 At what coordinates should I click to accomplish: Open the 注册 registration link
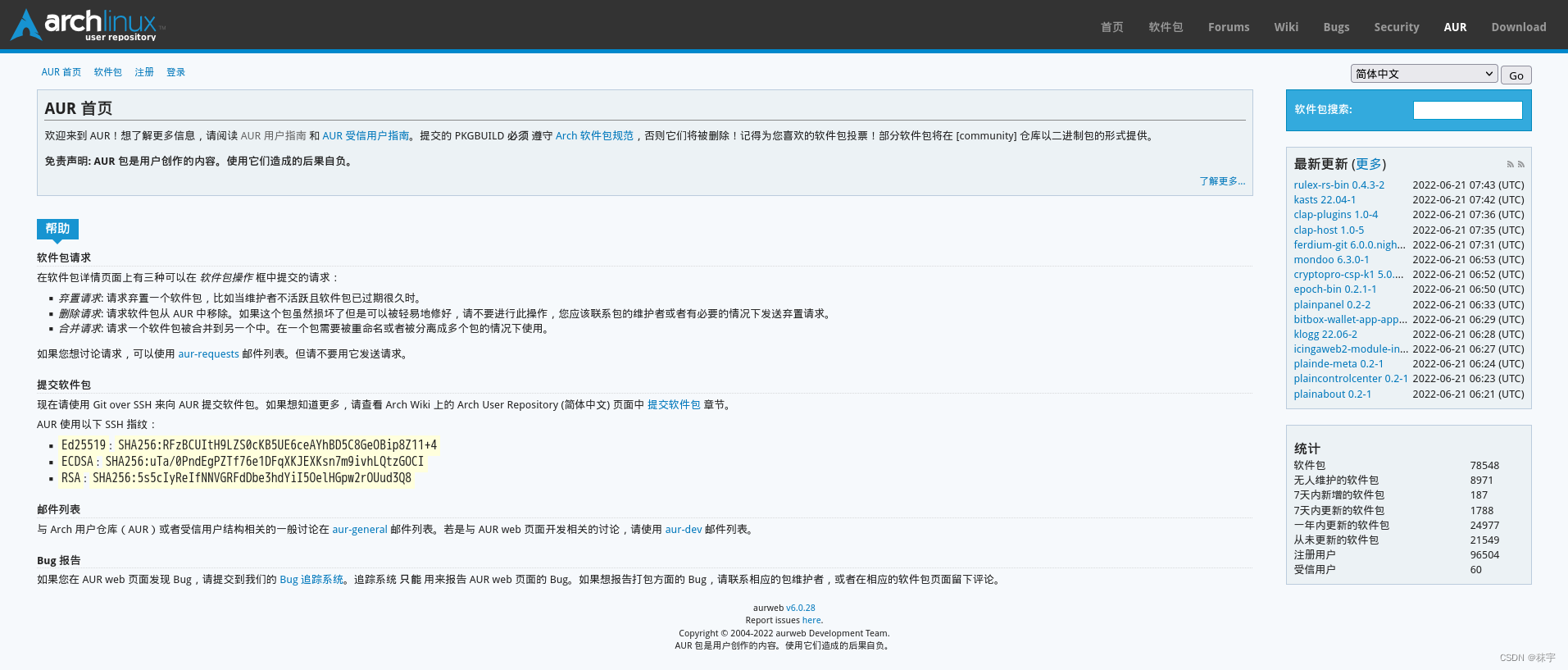click(x=144, y=72)
